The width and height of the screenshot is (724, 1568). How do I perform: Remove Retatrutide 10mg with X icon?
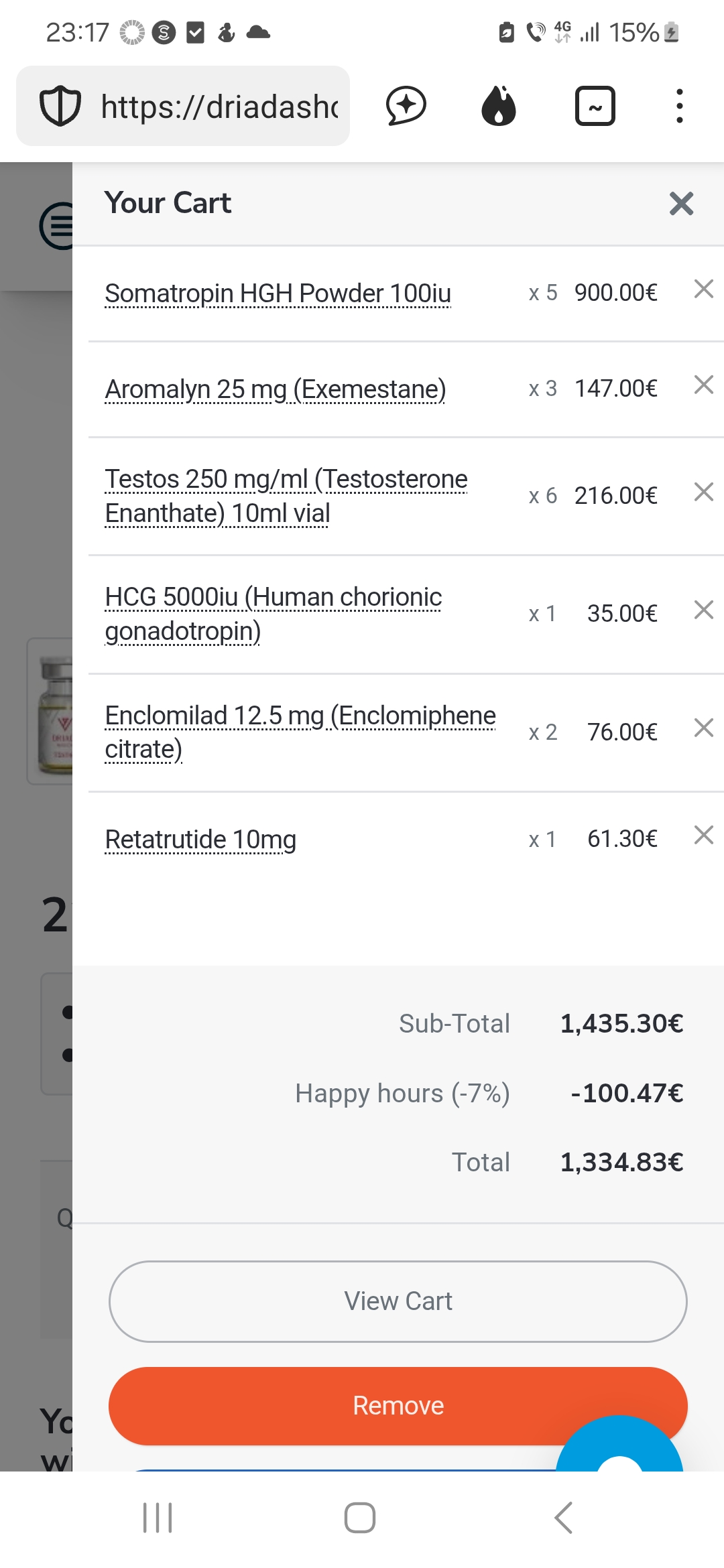703,836
